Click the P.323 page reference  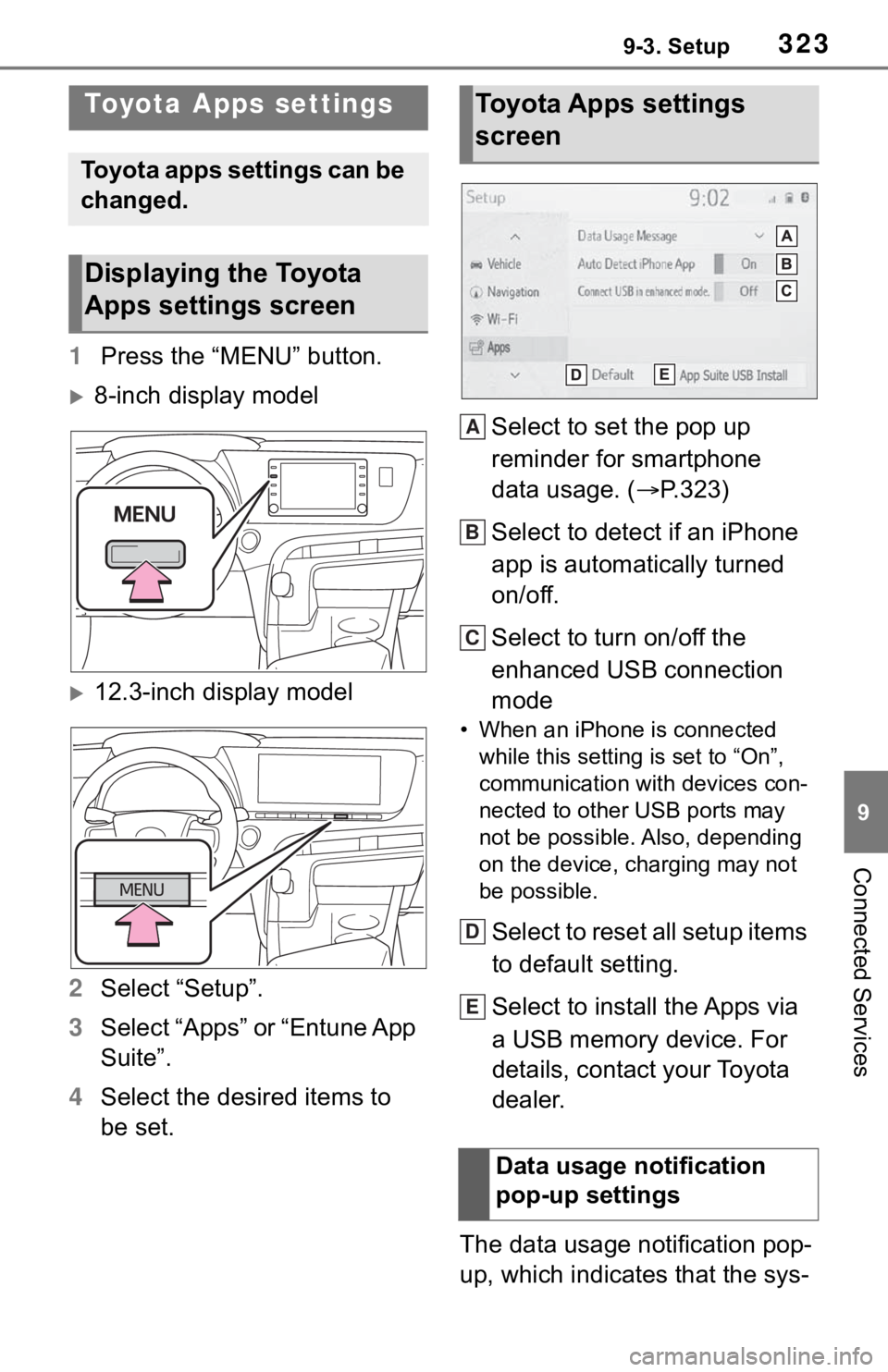(679, 489)
